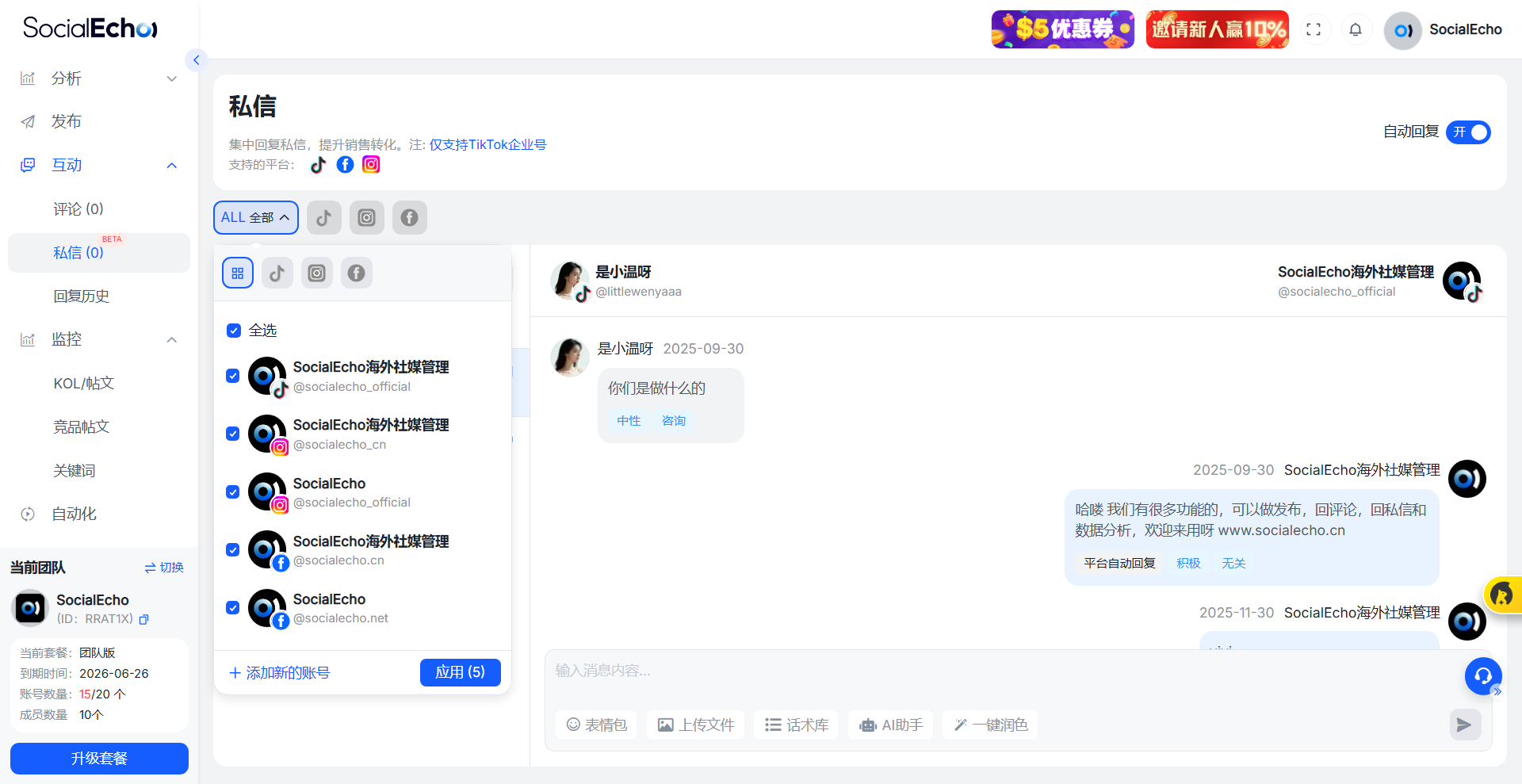The image size is (1522, 784).
Task: Click the 积极 sentiment tag
Action: point(1188,564)
